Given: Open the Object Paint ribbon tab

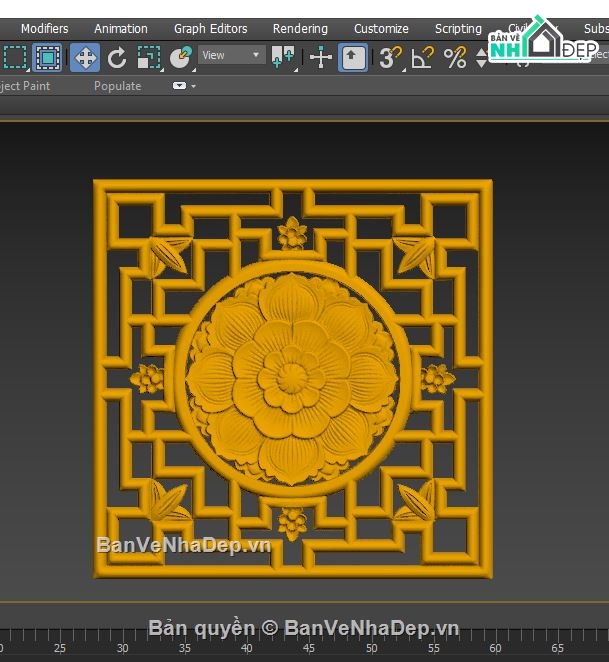Looking at the screenshot, I should [25, 86].
